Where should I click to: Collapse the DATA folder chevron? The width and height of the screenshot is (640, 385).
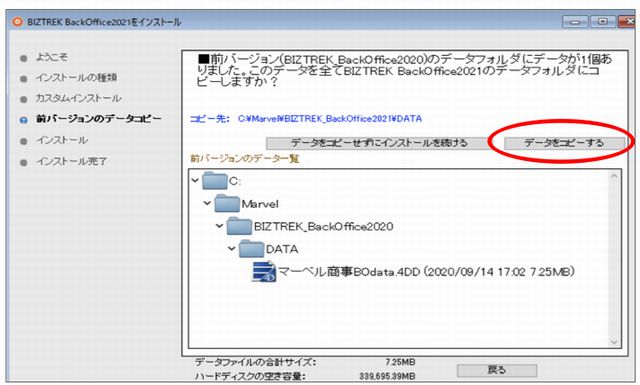pos(232,248)
